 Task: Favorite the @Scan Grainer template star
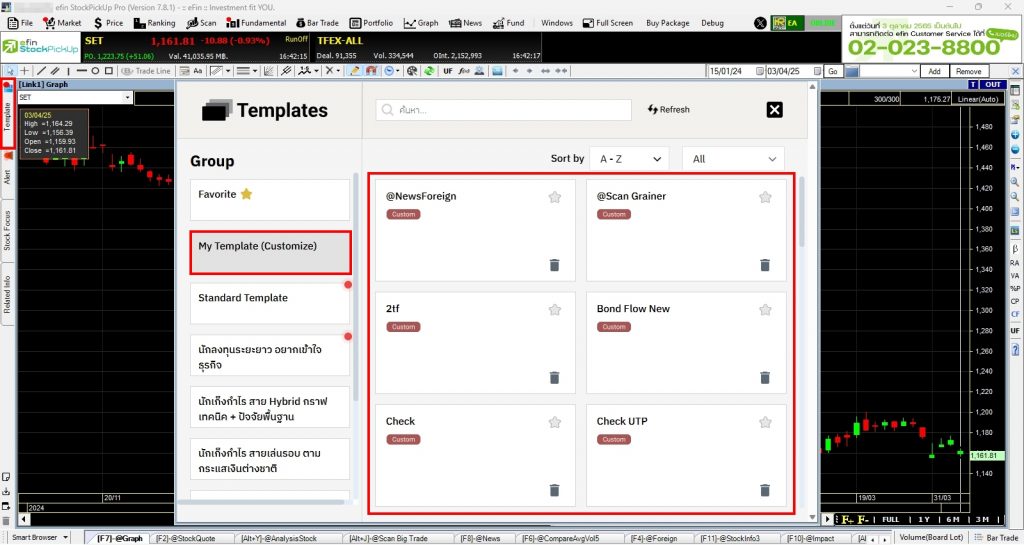[x=765, y=197]
